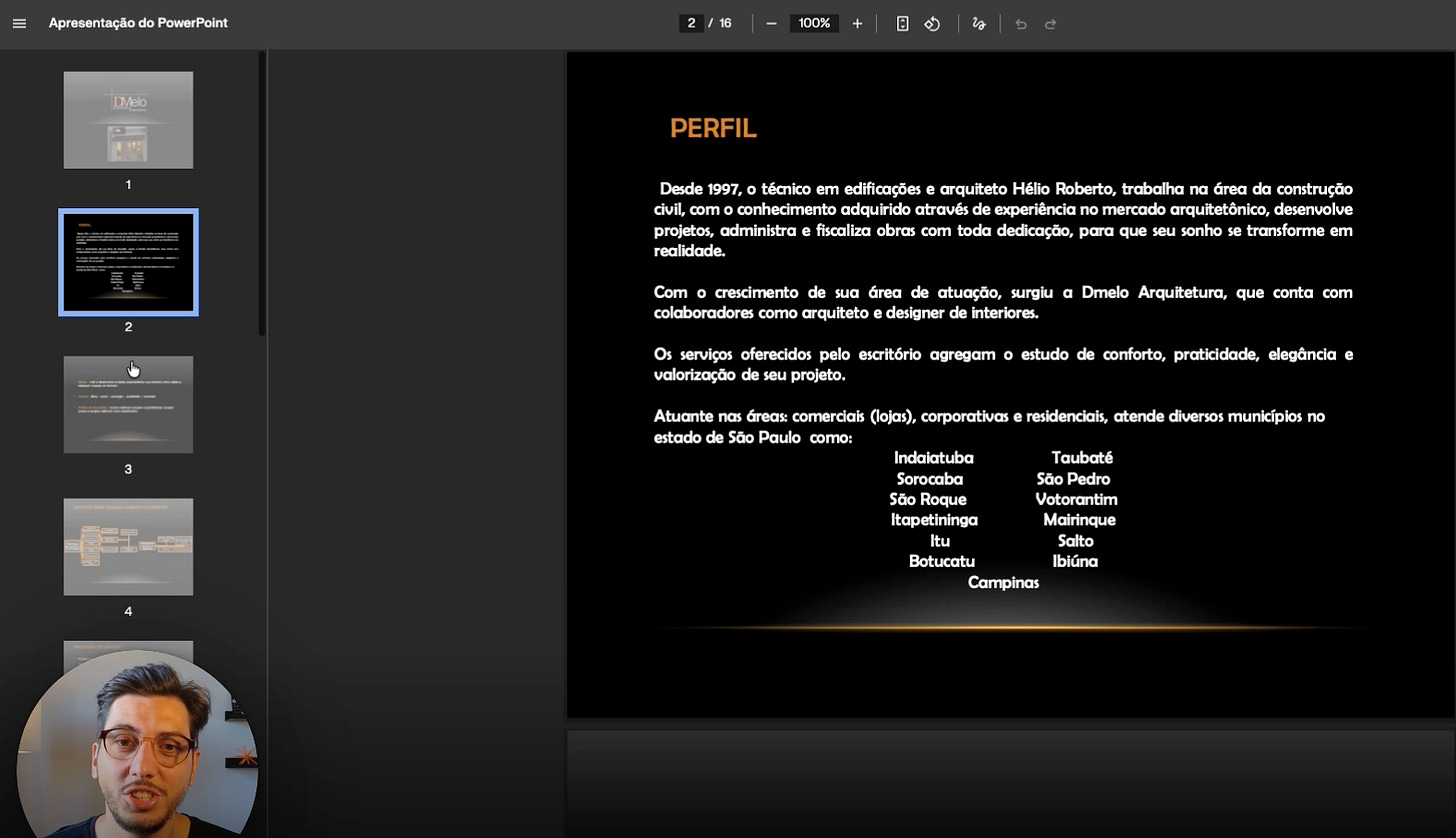Click the city name São Roque
Image resolution: width=1456 pixels, height=838 pixels.
pos(928,500)
